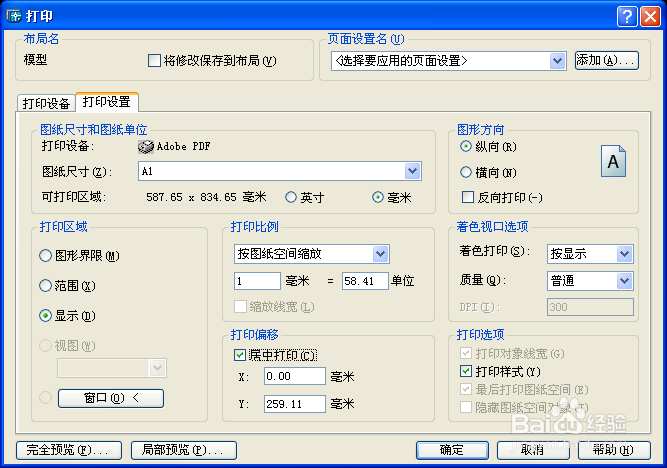667x468 pixels.
Task: Click the printable area text 587.65 x 834.65
Action: pos(191,197)
